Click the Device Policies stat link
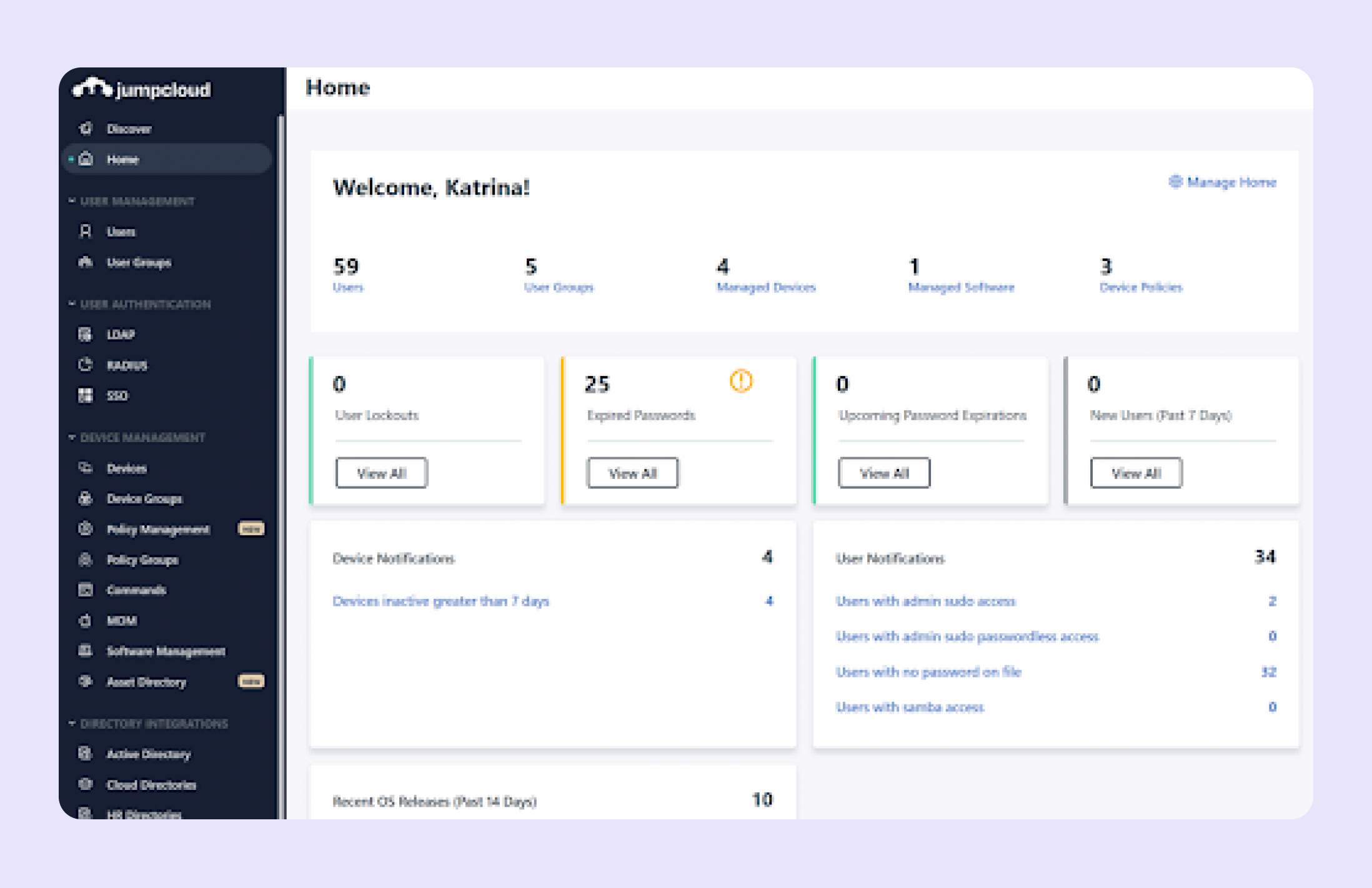Screen dimensions: 1372x888 point(1141,287)
